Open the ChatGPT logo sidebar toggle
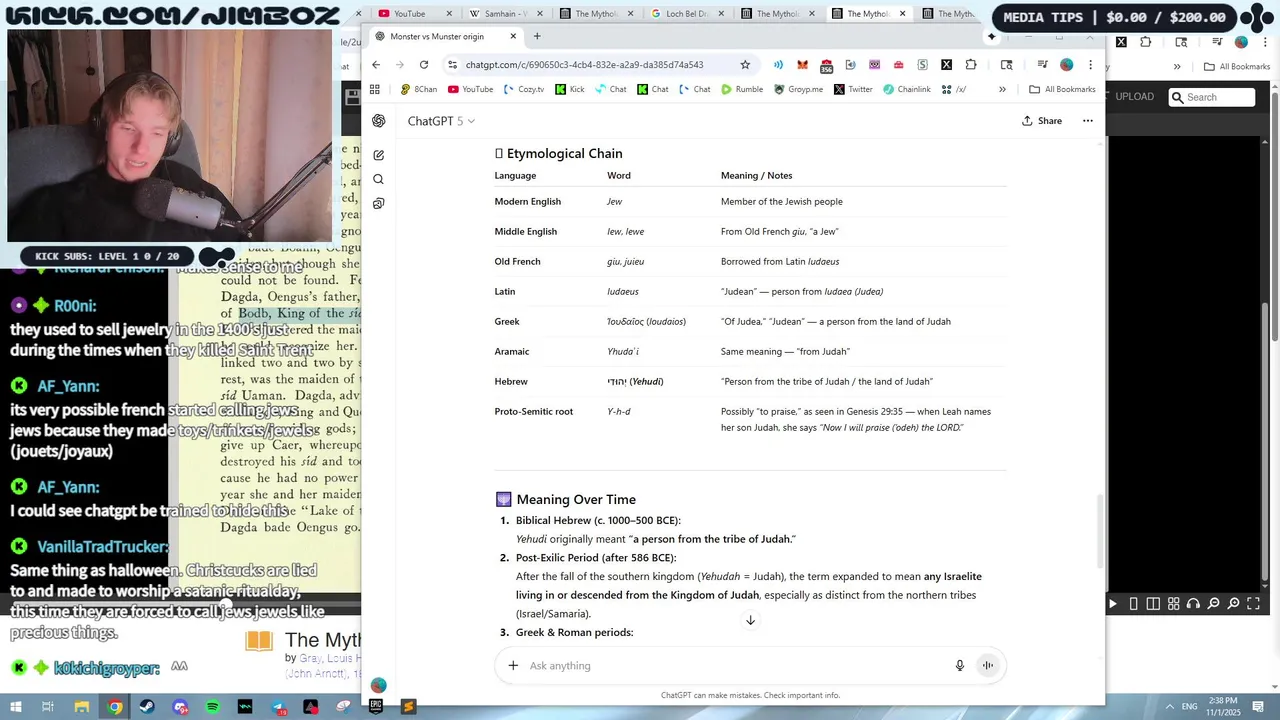This screenshot has height=720, width=1280. (x=379, y=121)
